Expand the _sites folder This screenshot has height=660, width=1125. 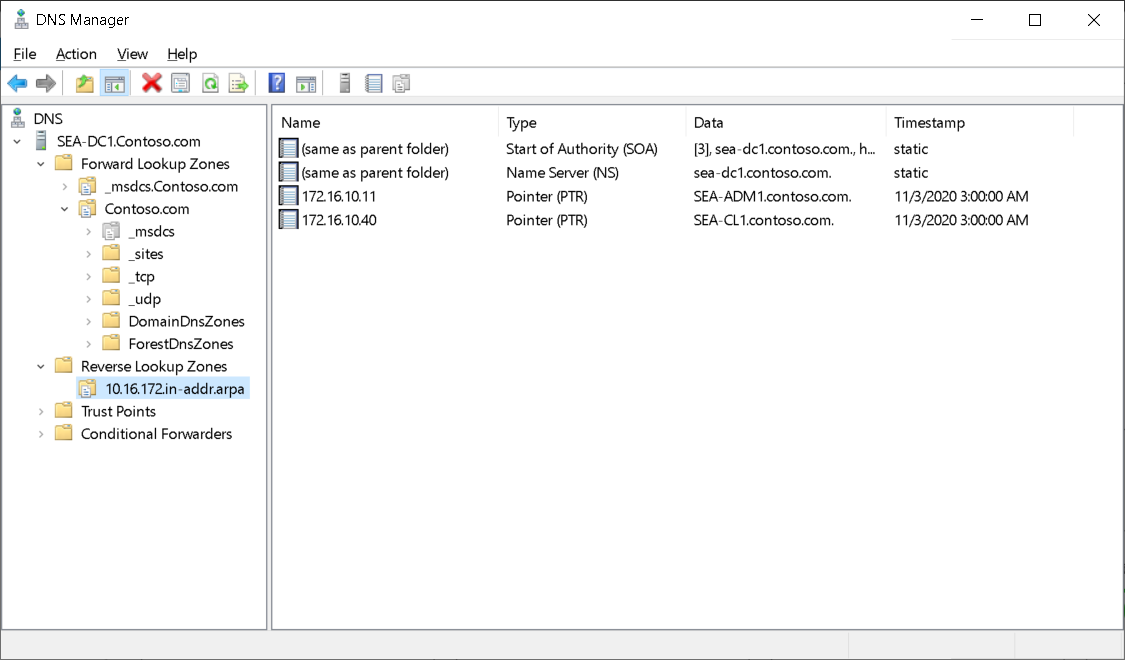pyautogui.click(x=88, y=254)
